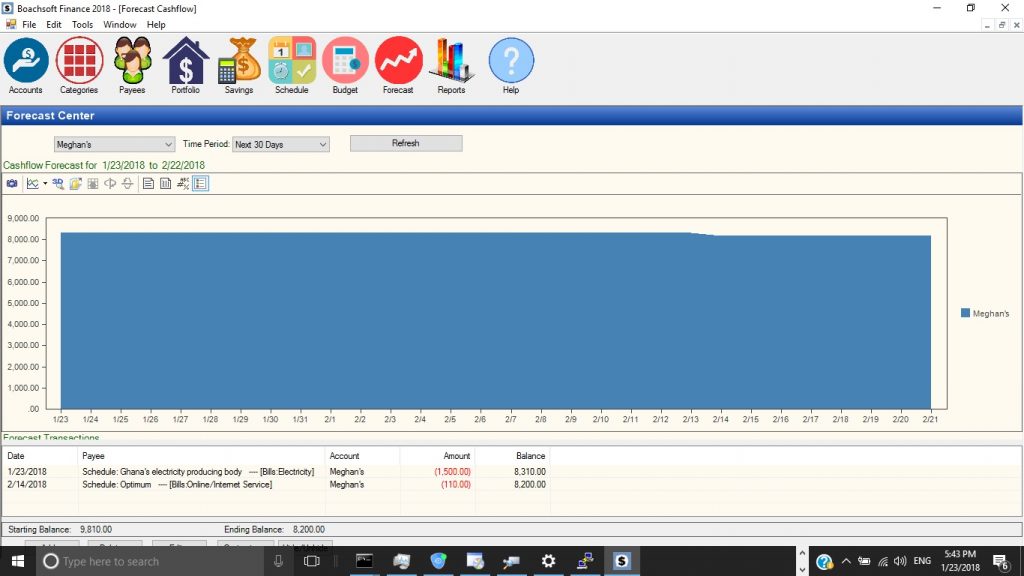The image size is (1024, 576).
Task: Open the chart type dropdown arrow
Action: tap(45, 184)
